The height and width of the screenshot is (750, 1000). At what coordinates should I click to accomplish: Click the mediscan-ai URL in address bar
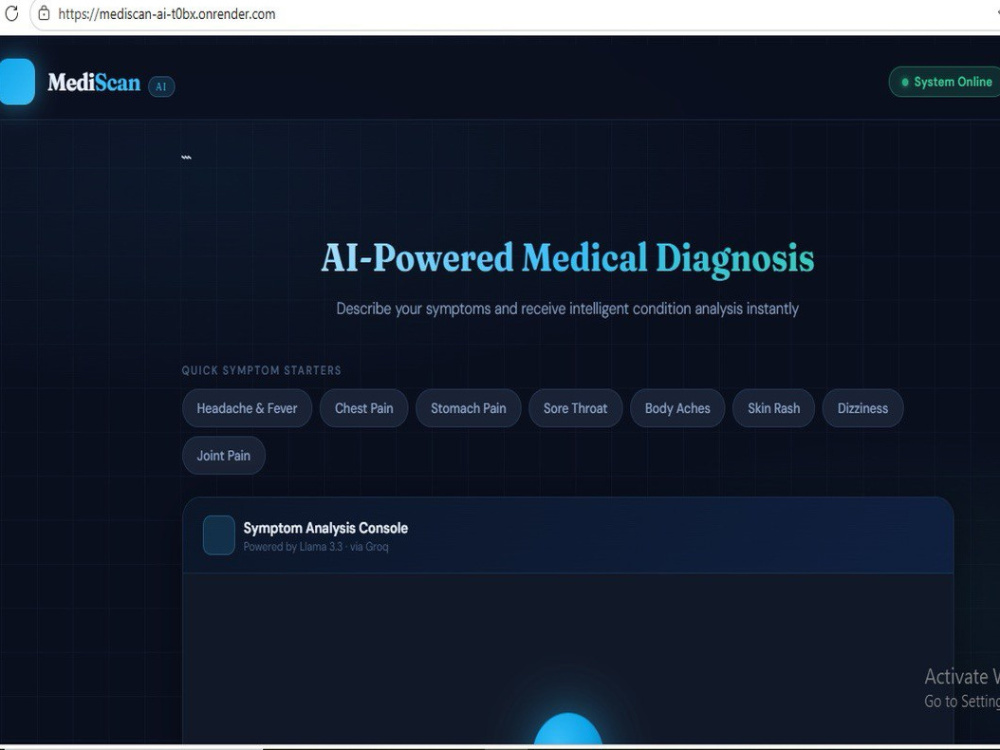pos(166,14)
